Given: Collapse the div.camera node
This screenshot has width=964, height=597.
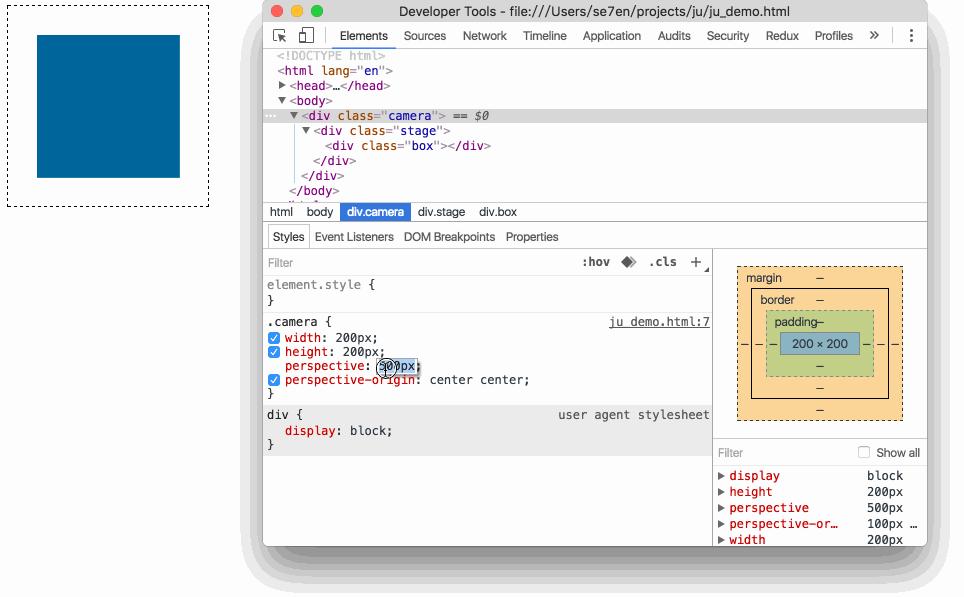Looking at the screenshot, I should coord(293,115).
